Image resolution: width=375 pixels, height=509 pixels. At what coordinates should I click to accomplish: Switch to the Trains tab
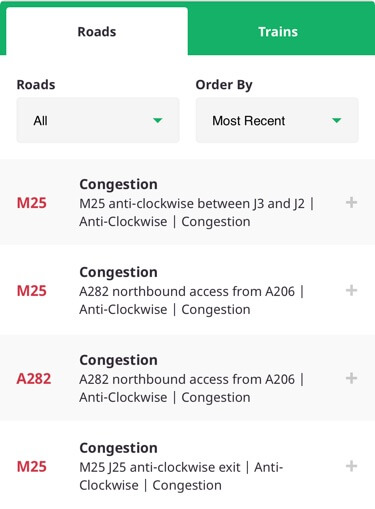[278, 32]
